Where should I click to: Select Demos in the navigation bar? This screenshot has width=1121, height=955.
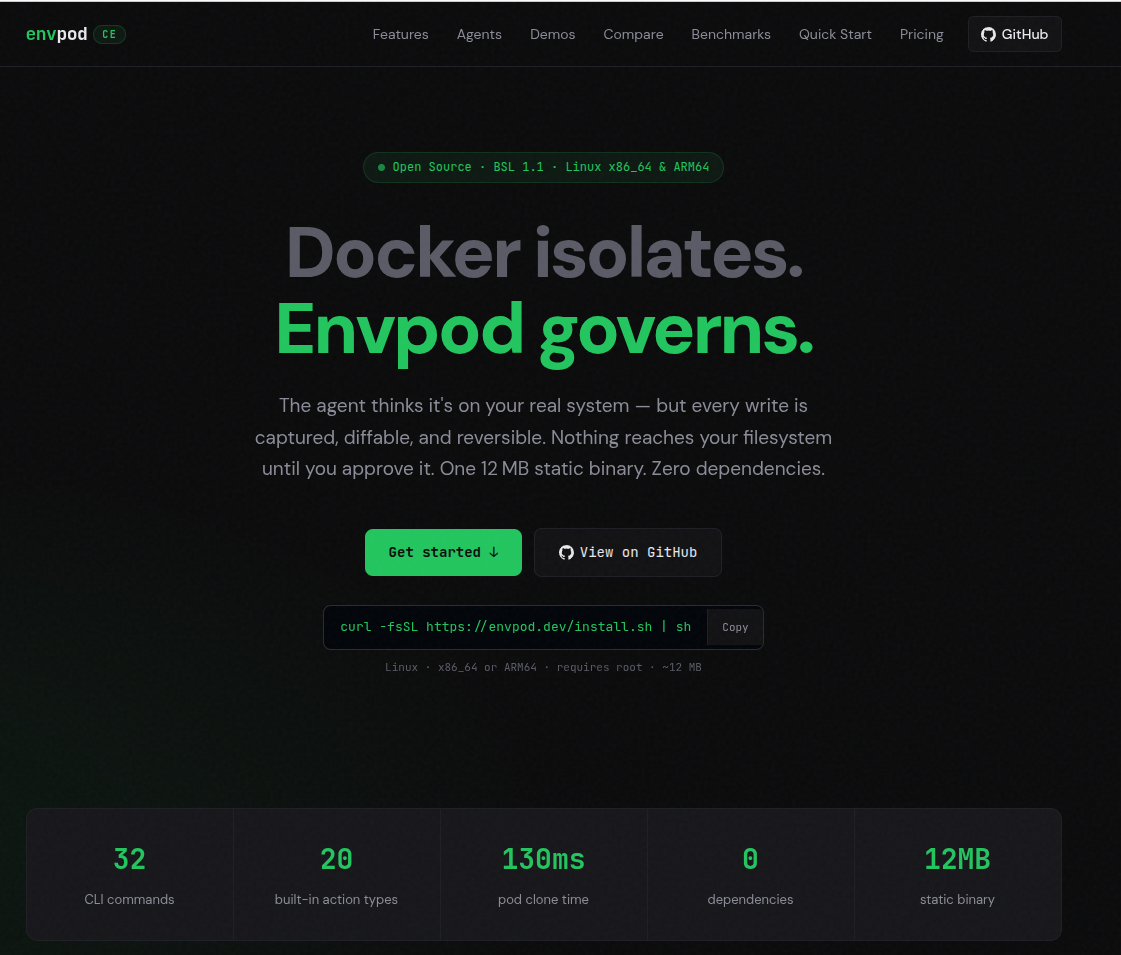point(552,33)
